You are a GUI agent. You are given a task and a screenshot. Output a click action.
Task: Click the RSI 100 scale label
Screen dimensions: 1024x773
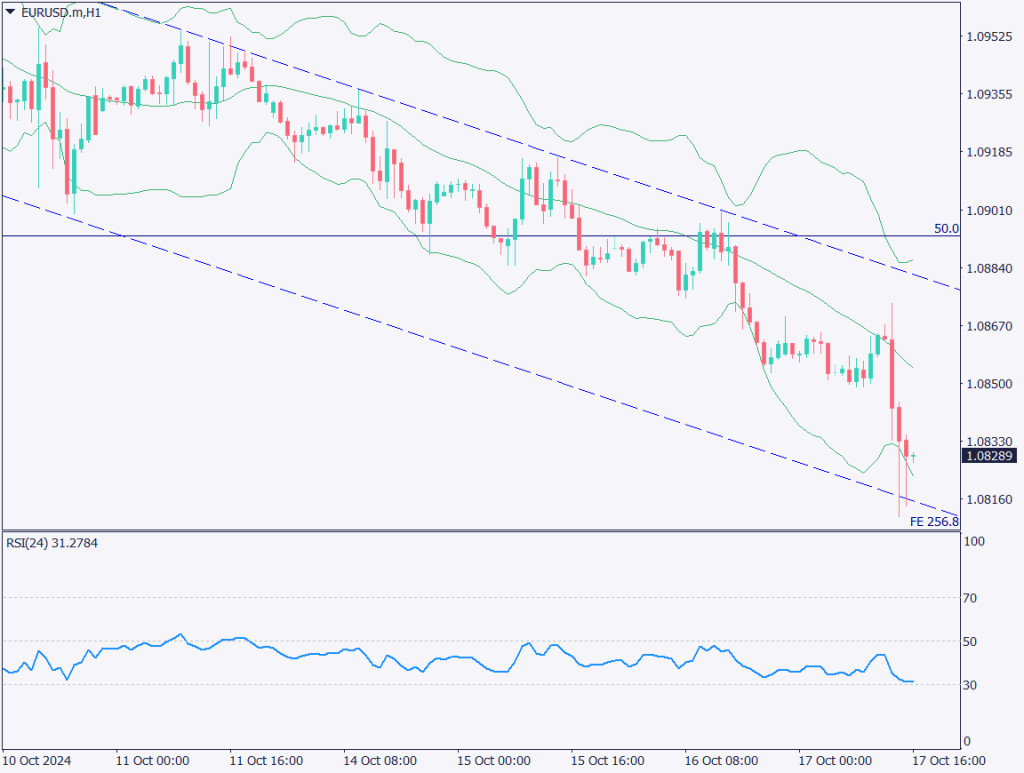977,542
